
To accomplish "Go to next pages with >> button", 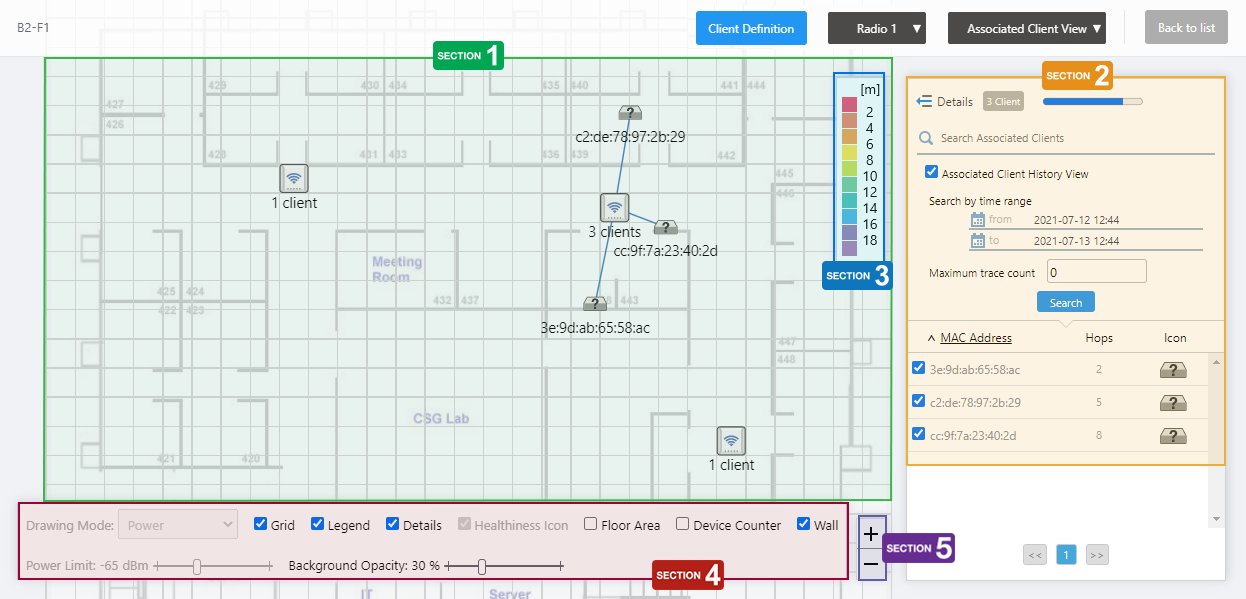I will [1097, 555].
